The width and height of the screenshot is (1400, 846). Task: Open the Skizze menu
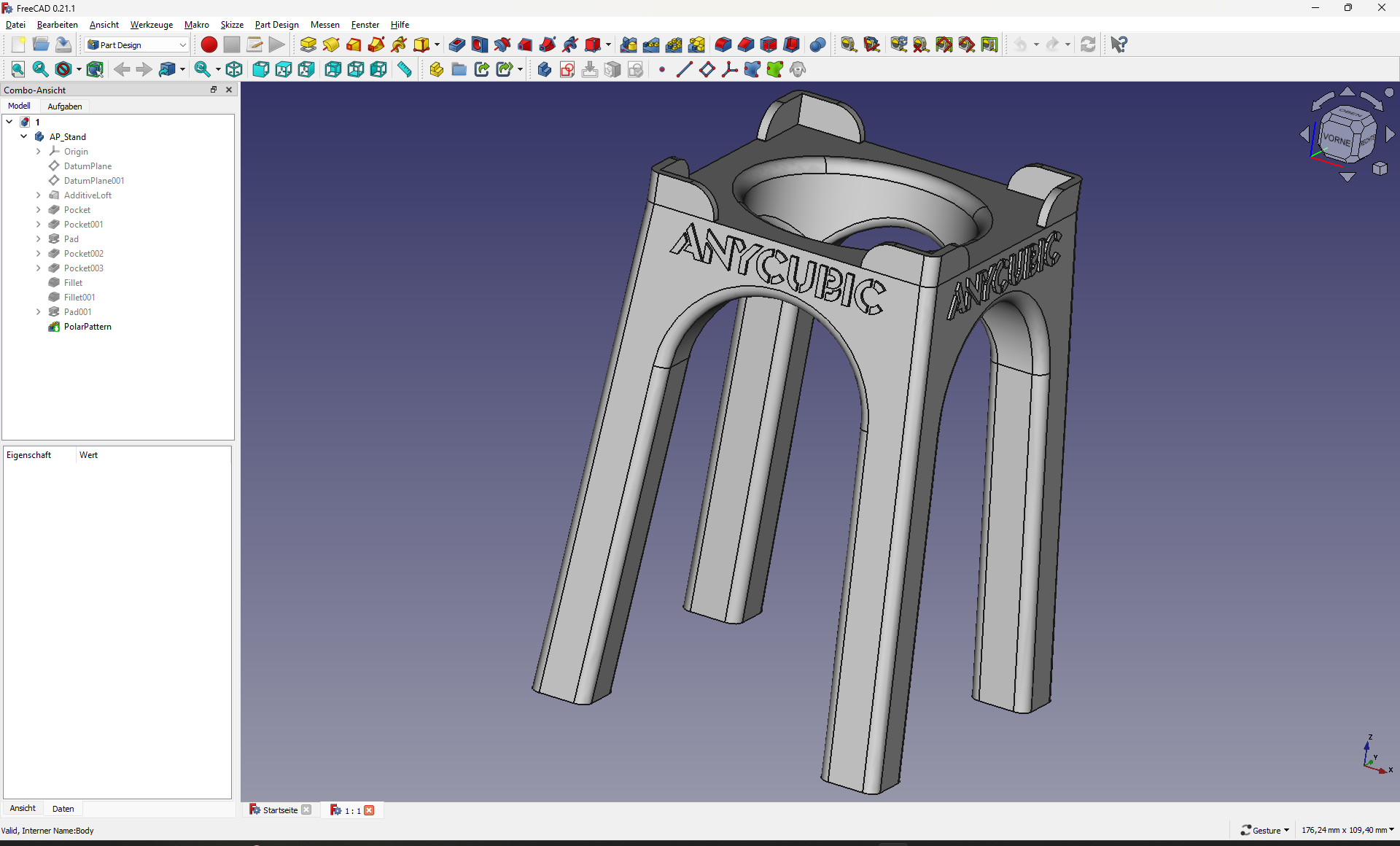coord(232,24)
